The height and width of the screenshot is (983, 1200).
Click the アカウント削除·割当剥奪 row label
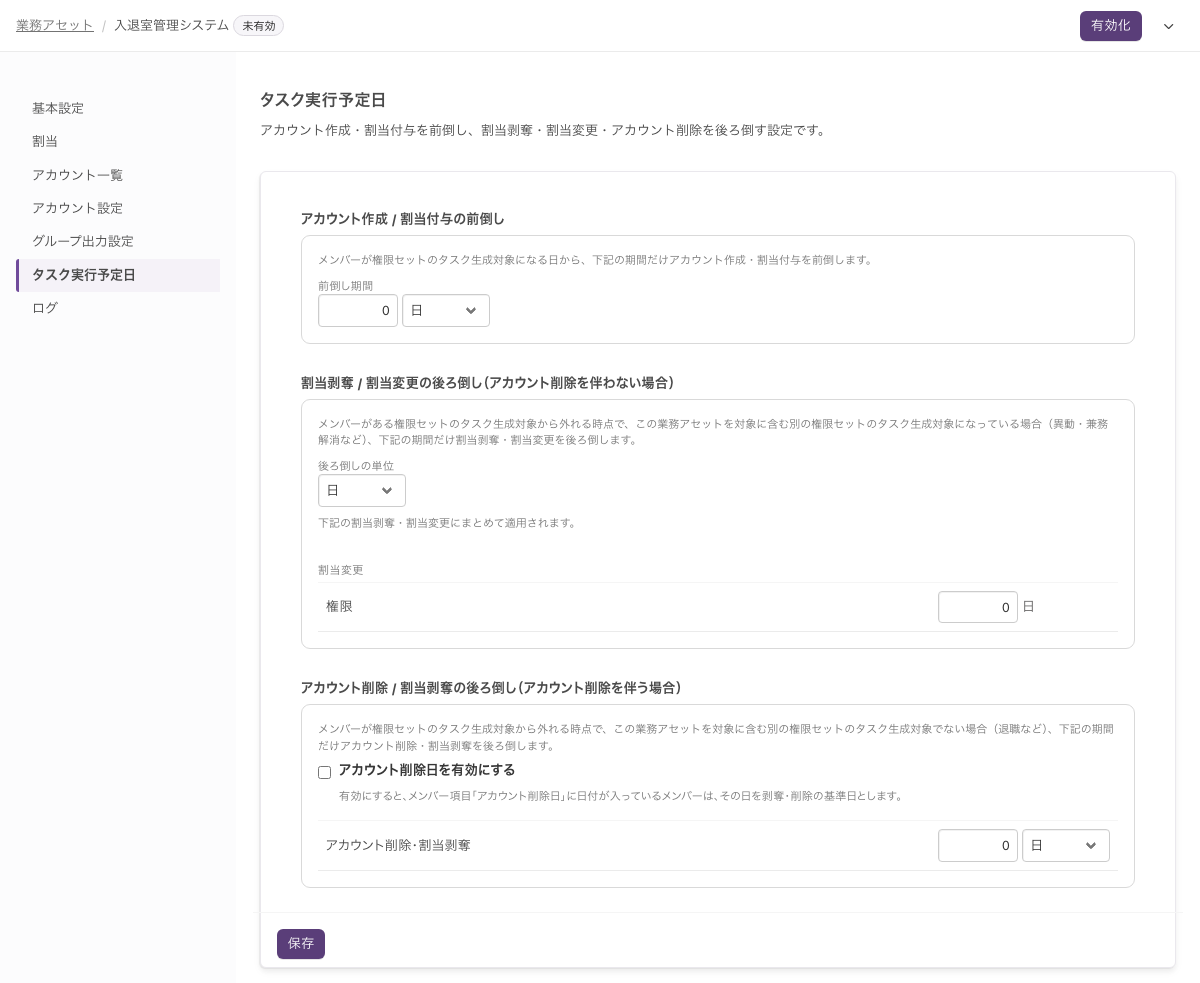pos(398,845)
